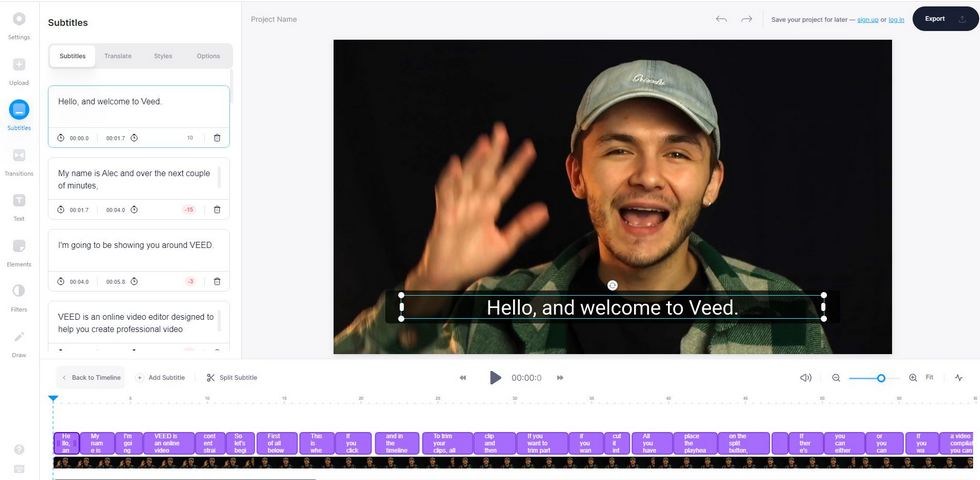Click the -3 character count badge
The width and height of the screenshot is (980, 480).
coord(191,282)
